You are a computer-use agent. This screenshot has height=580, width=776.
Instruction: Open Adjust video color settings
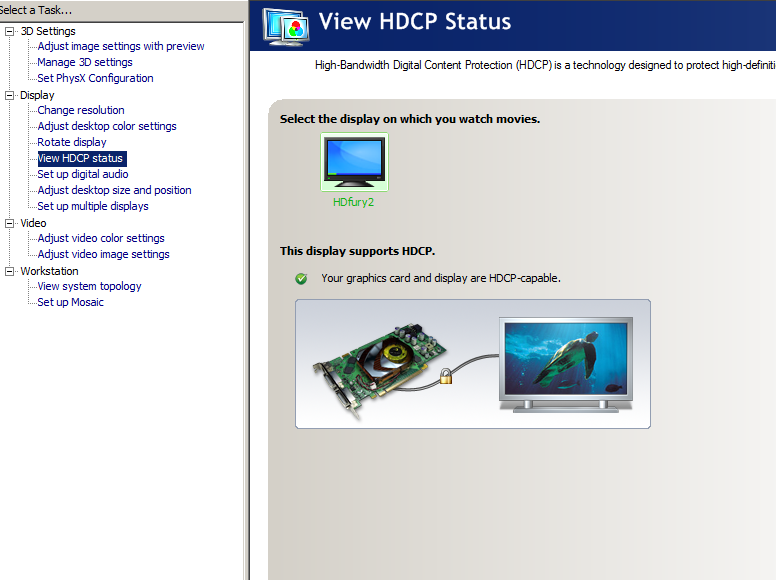101,238
